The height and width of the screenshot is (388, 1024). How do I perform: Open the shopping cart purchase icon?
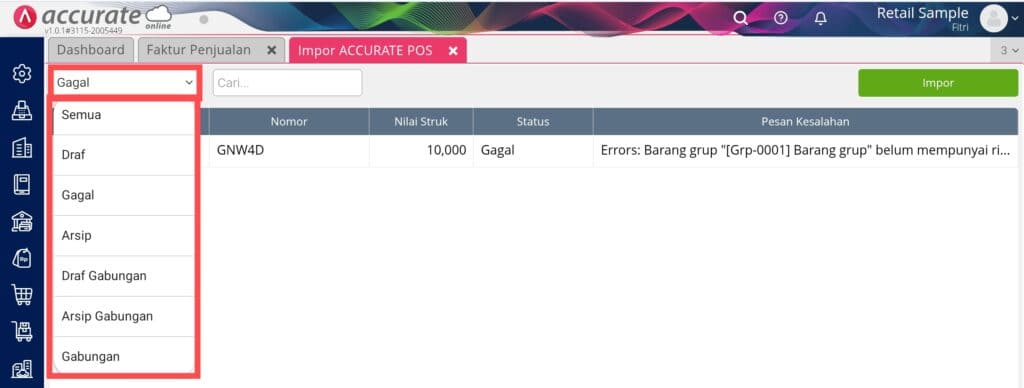click(22, 295)
